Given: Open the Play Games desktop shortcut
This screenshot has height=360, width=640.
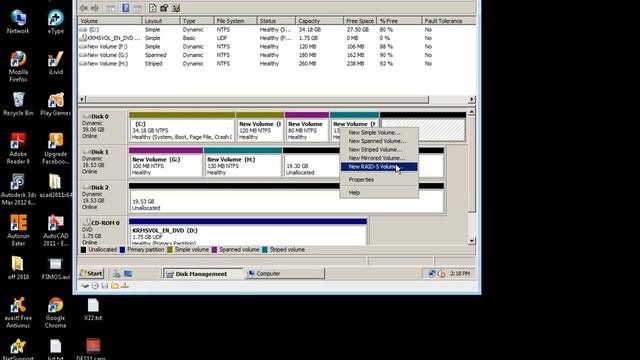Looking at the screenshot, I should [x=56, y=104].
